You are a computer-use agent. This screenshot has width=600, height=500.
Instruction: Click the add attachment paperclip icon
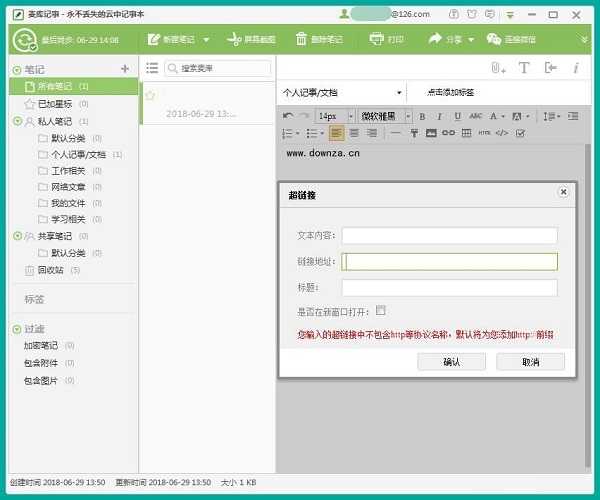pyautogui.click(x=497, y=68)
